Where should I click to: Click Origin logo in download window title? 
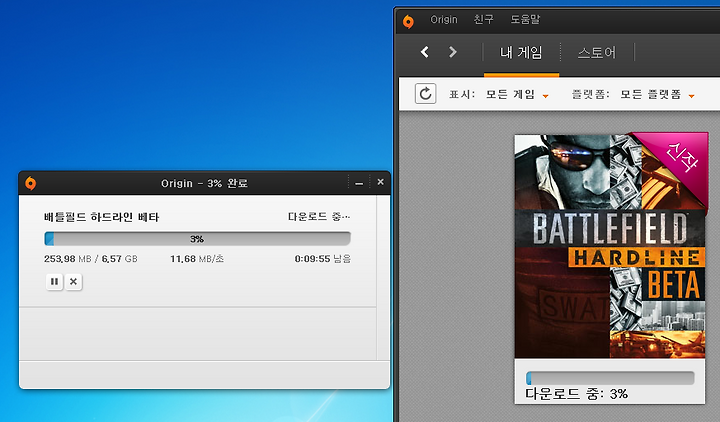(31, 183)
